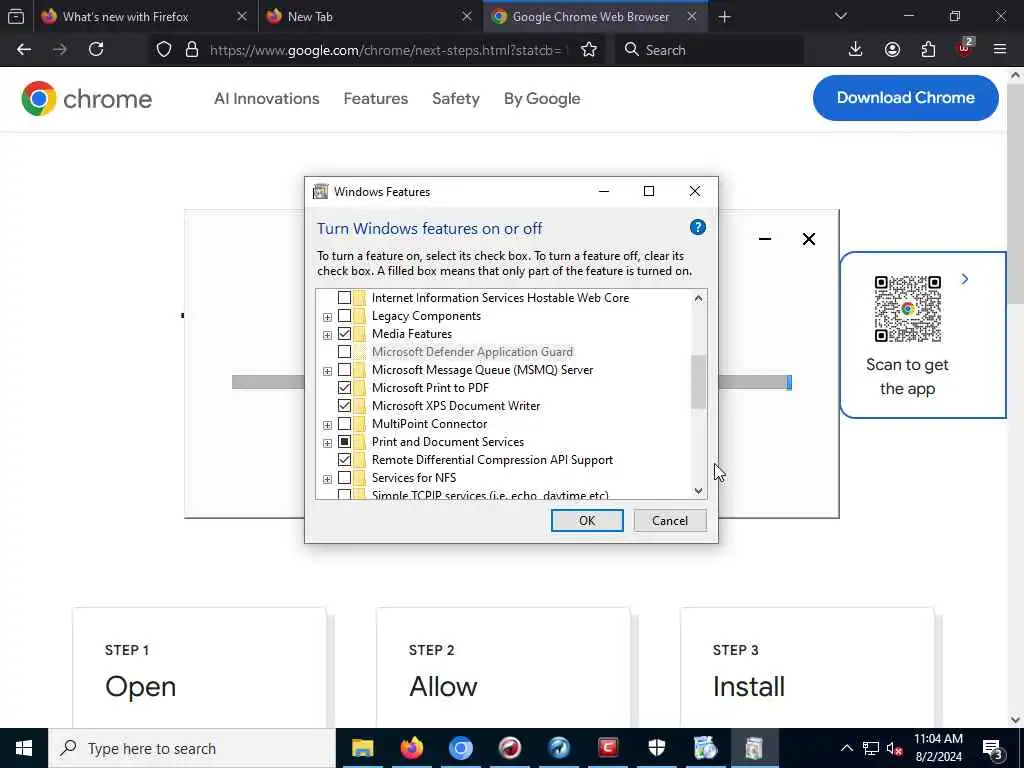
Task: Open File Explorer from the taskbar
Action: (x=362, y=748)
